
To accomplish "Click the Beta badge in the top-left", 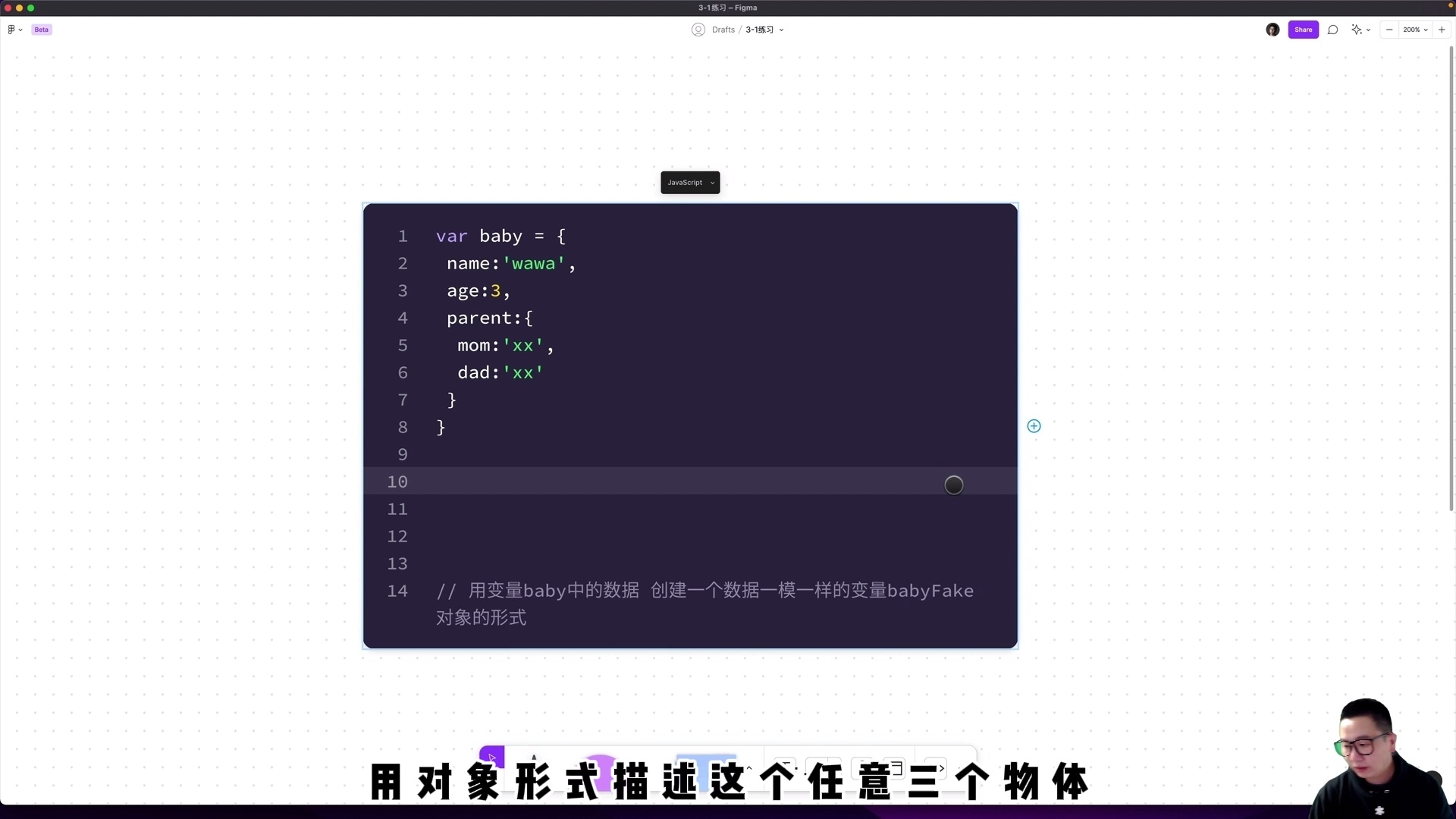I will [x=42, y=30].
